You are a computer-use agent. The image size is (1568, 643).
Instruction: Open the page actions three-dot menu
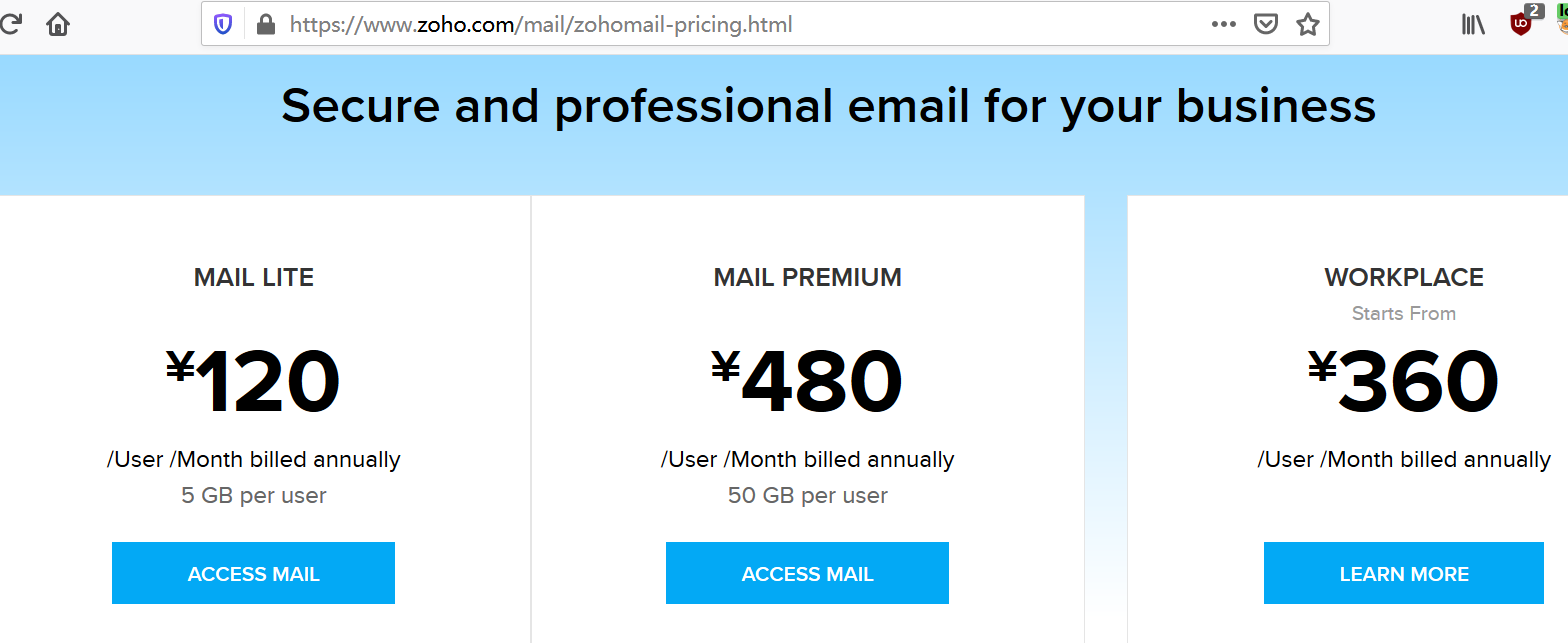point(1223,24)
